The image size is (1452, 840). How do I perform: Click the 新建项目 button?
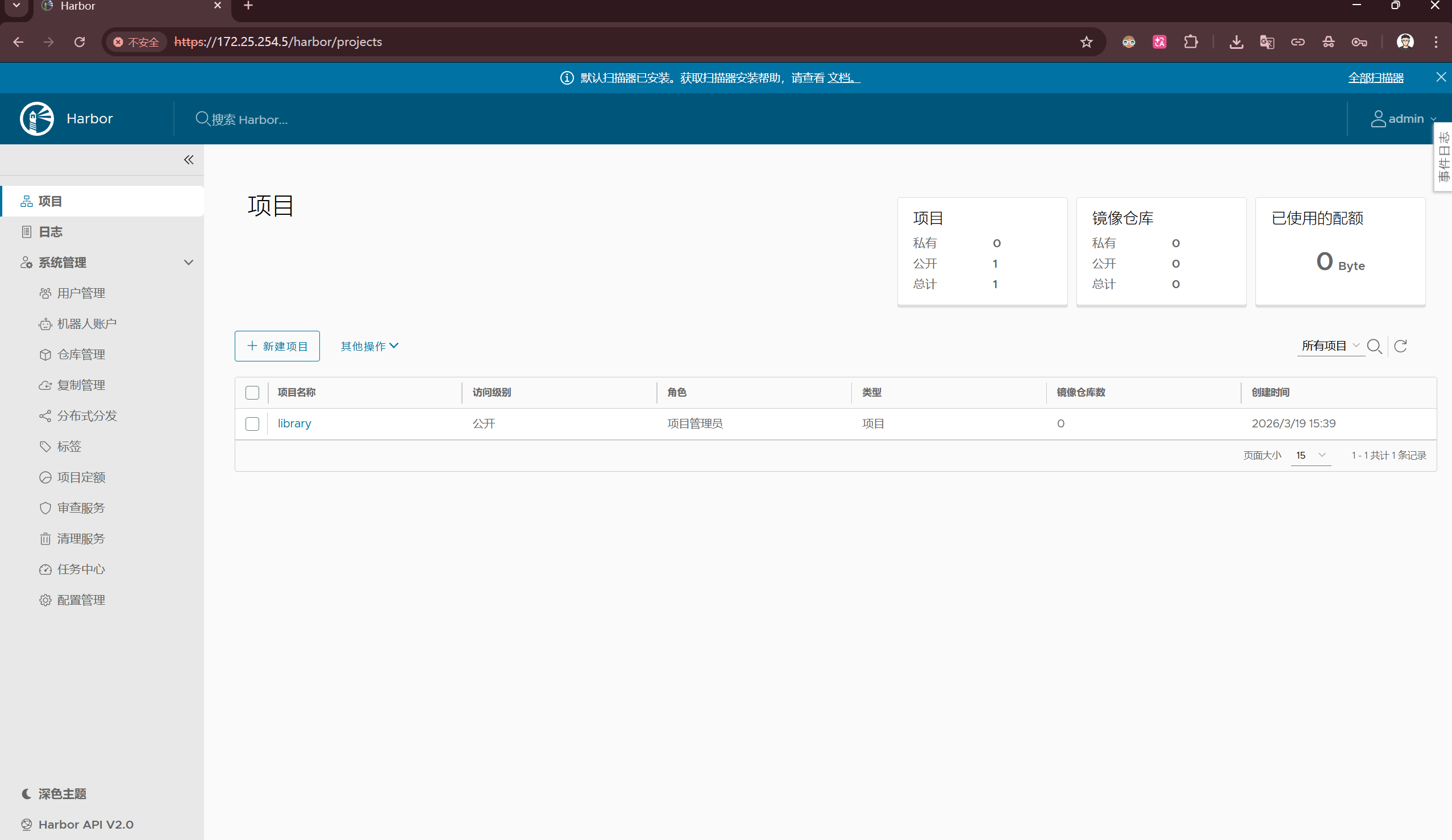click(x=277, y=346)
